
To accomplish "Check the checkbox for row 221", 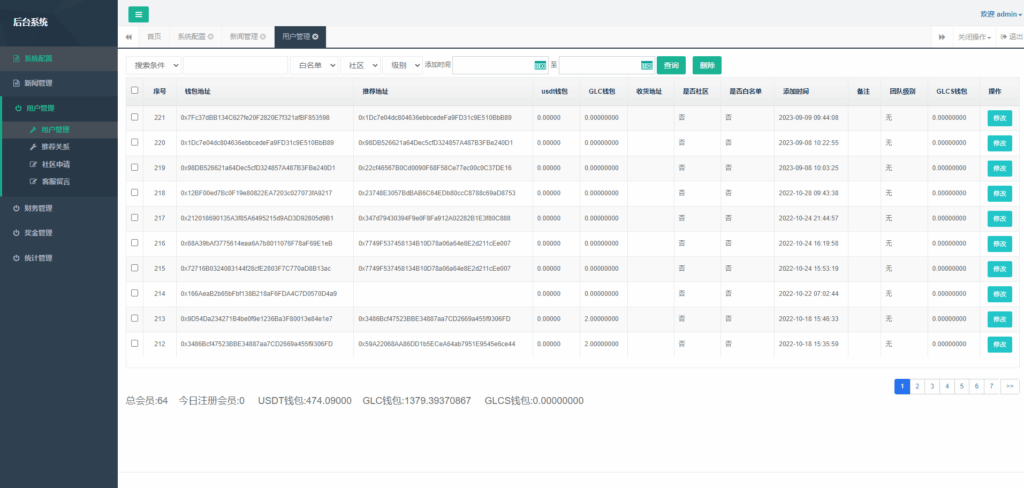I will point(135,117).
